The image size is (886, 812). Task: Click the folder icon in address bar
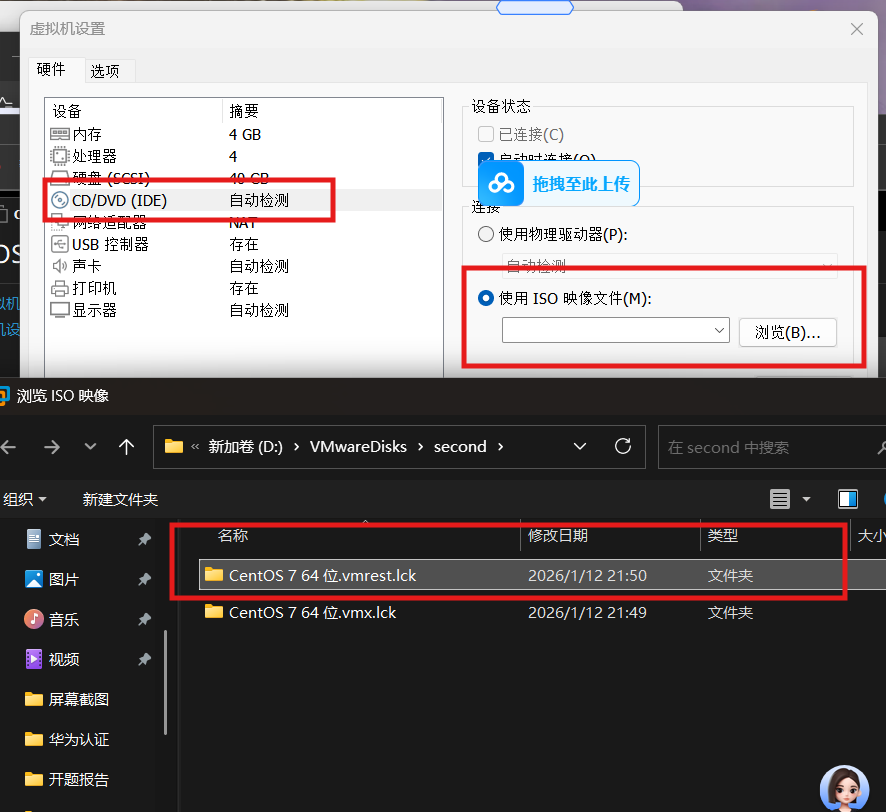(x=173, y=446)
